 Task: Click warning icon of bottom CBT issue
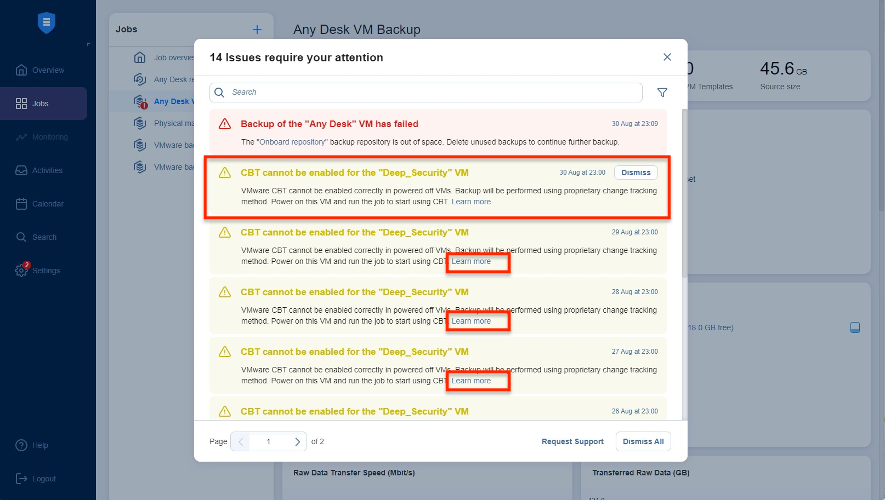[x=225, y=411]
